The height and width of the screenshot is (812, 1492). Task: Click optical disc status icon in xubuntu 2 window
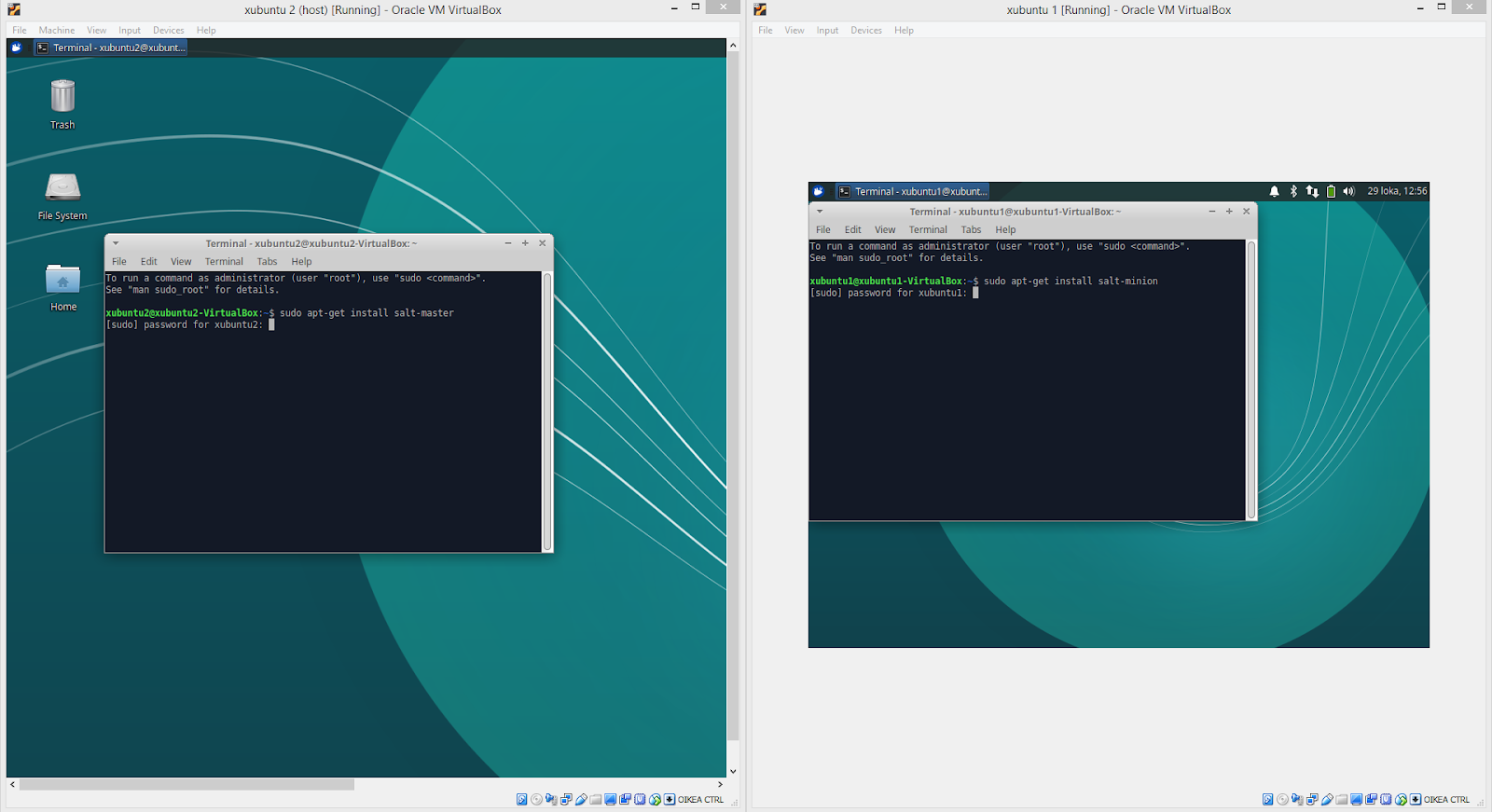click(536, 799)
